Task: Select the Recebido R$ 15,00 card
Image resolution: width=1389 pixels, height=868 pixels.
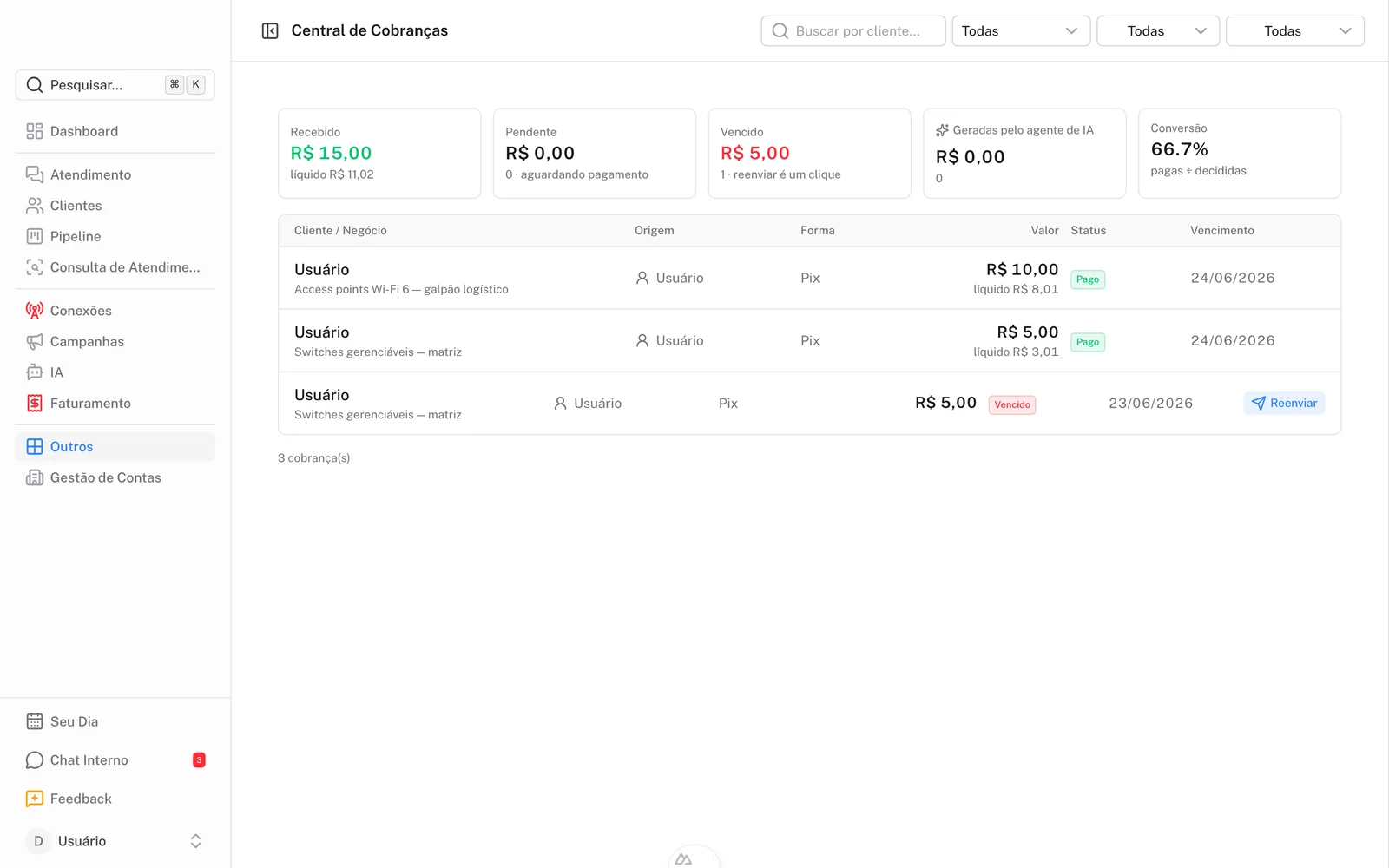Action: click(x=379, y=154)
